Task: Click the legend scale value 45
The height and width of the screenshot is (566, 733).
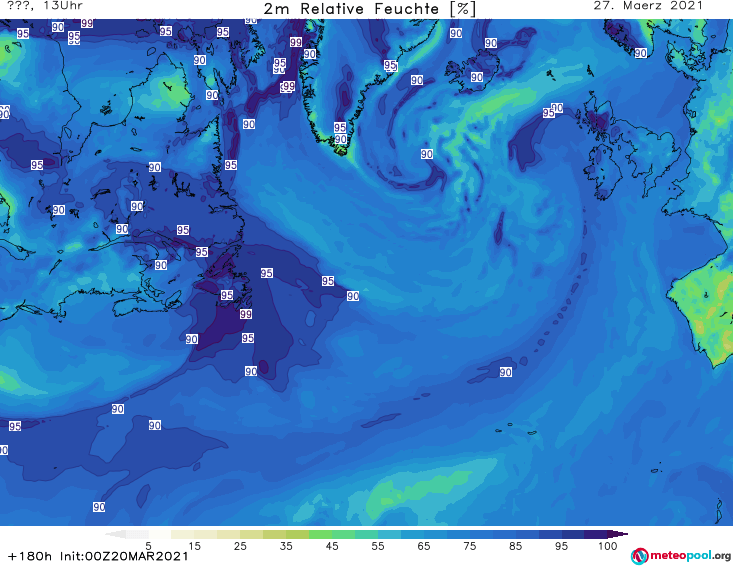Action: click(x=331, y=546)
